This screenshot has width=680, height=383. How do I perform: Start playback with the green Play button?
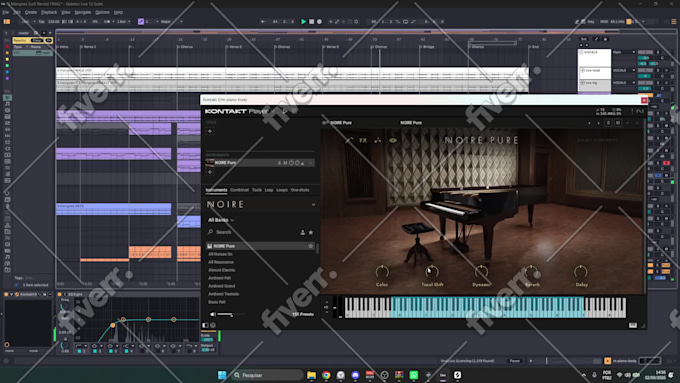(x=304, y=21)
